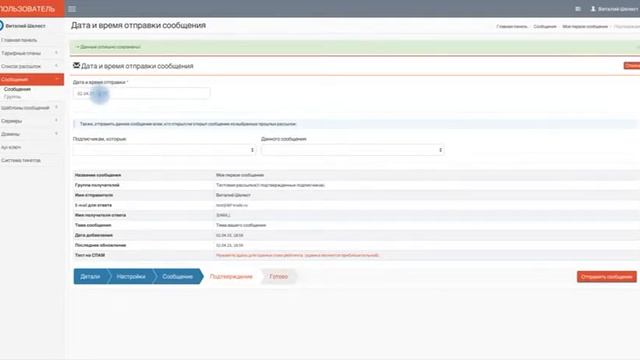Select the Готово wizard step
This screenshot has width=640, height=360.
[279, 276]
